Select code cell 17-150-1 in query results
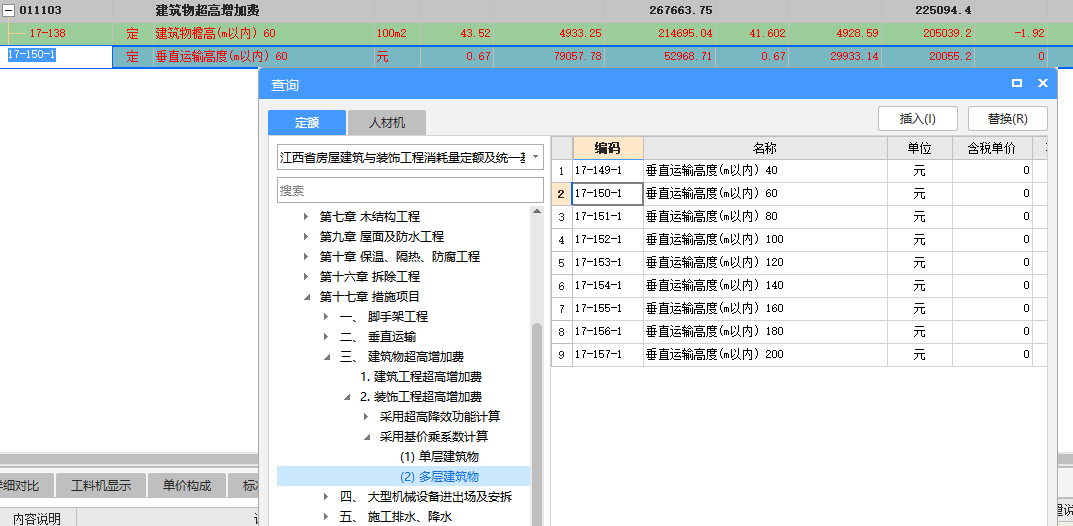The image size is (1073, 526). (x=608, y=194)
